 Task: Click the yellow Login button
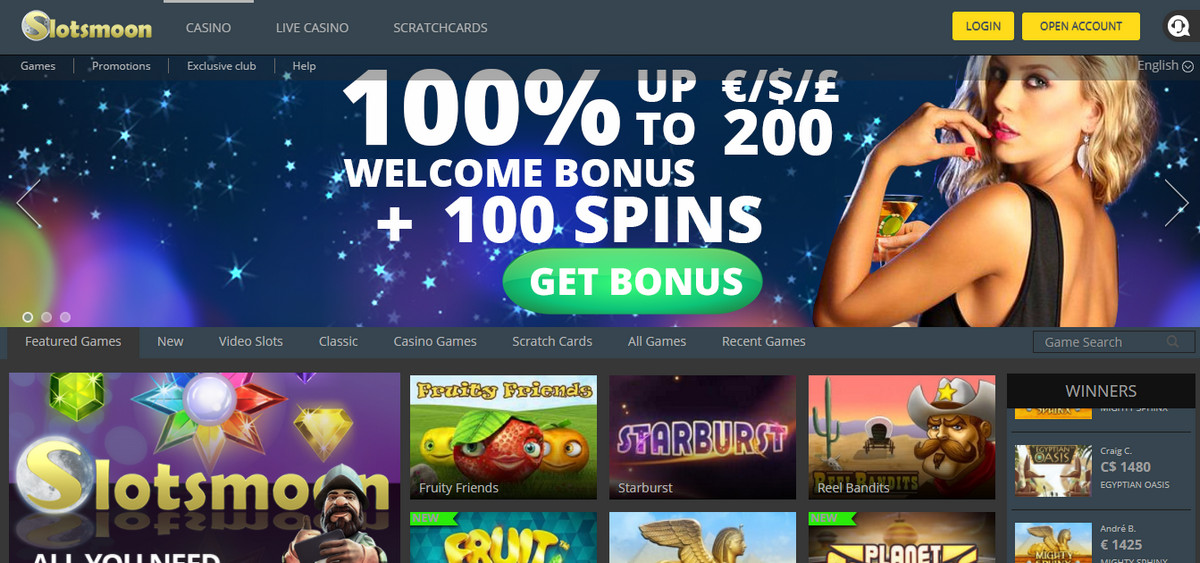pos(983,26)
